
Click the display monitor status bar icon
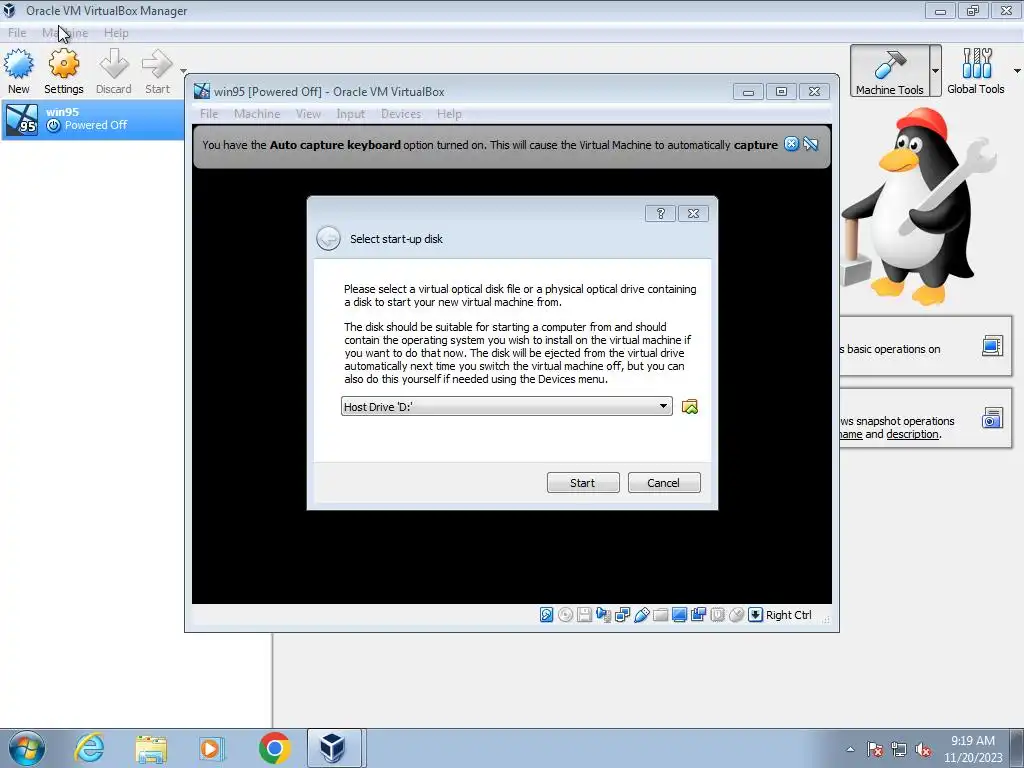click(679, 615)
